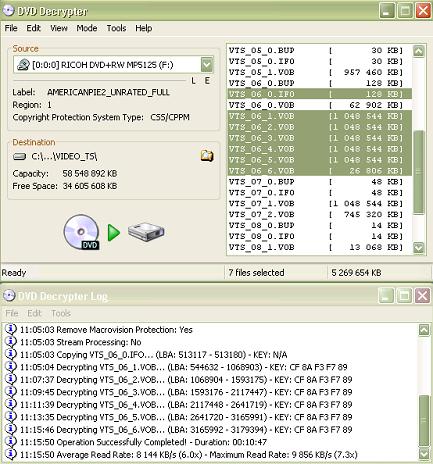Screen dimensions: 433x464
Task: Select VTS_05_1.VOB in file list
Action: (319, 72)
